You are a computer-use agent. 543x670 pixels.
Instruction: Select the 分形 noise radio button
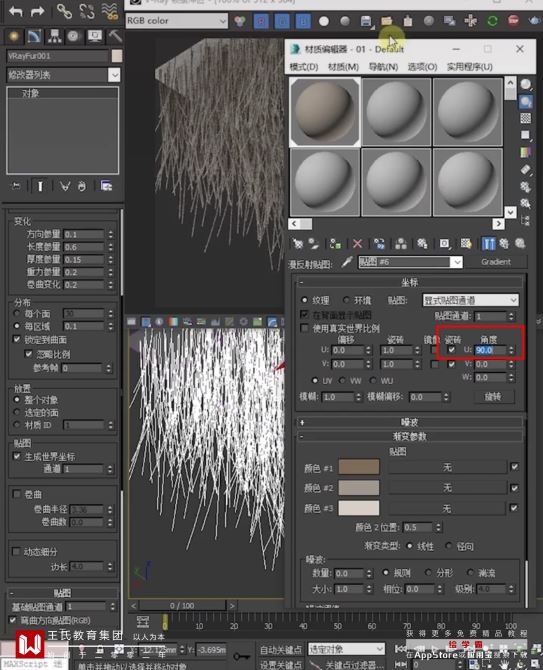pos(428,573)
